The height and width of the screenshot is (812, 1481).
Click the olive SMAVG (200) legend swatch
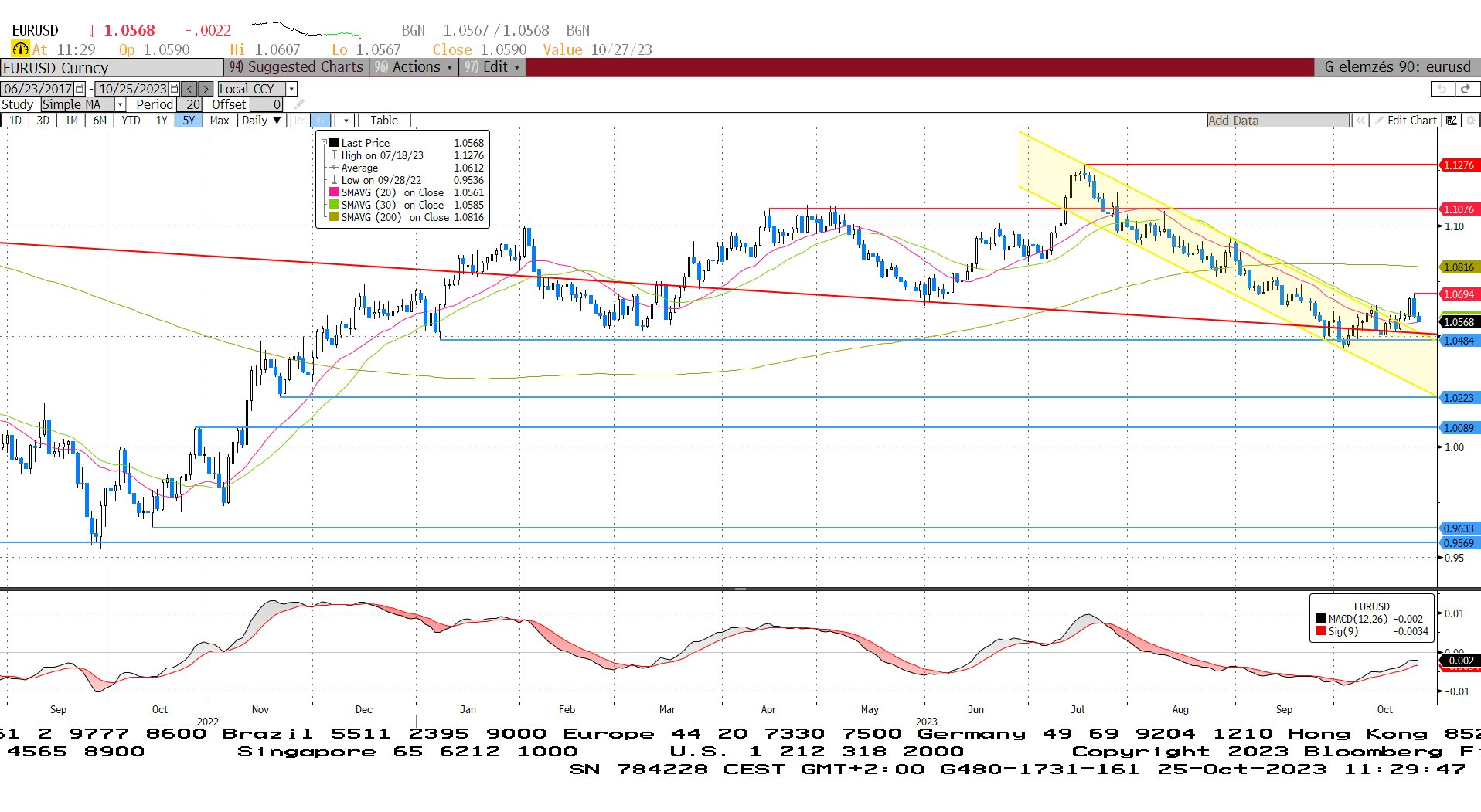(x=334, y=216)
